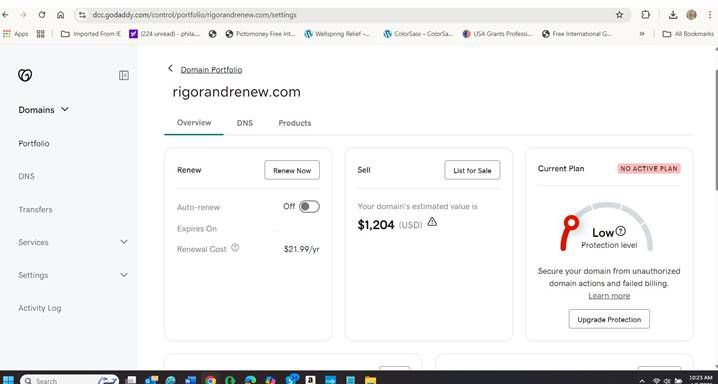The width and height of the screenshot is (718, 384).
Task: Switch to the DNS tab
Action: (245, 123)
